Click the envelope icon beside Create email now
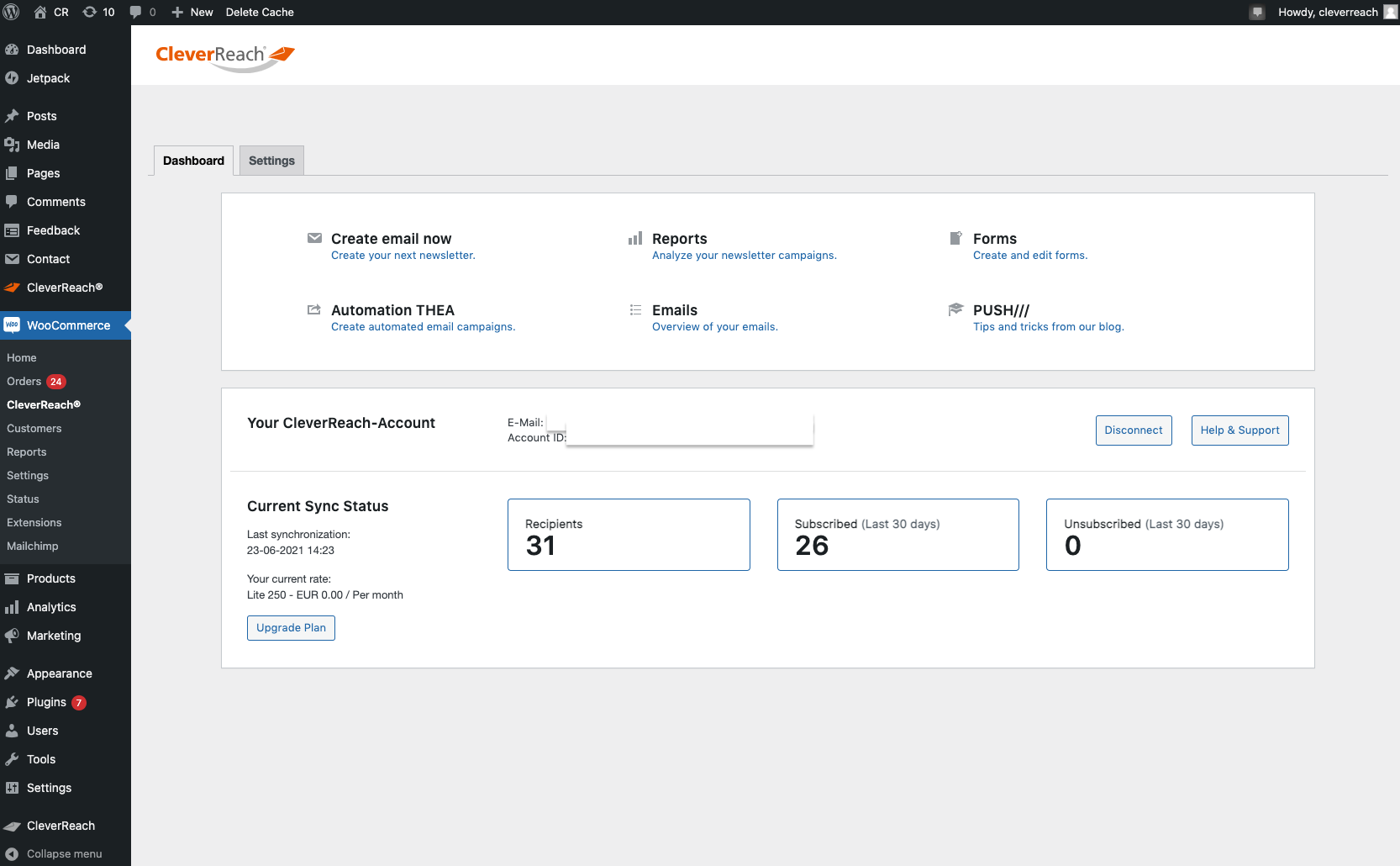Viewport: 1400px width, 866px height. click(x=314, y=238)
